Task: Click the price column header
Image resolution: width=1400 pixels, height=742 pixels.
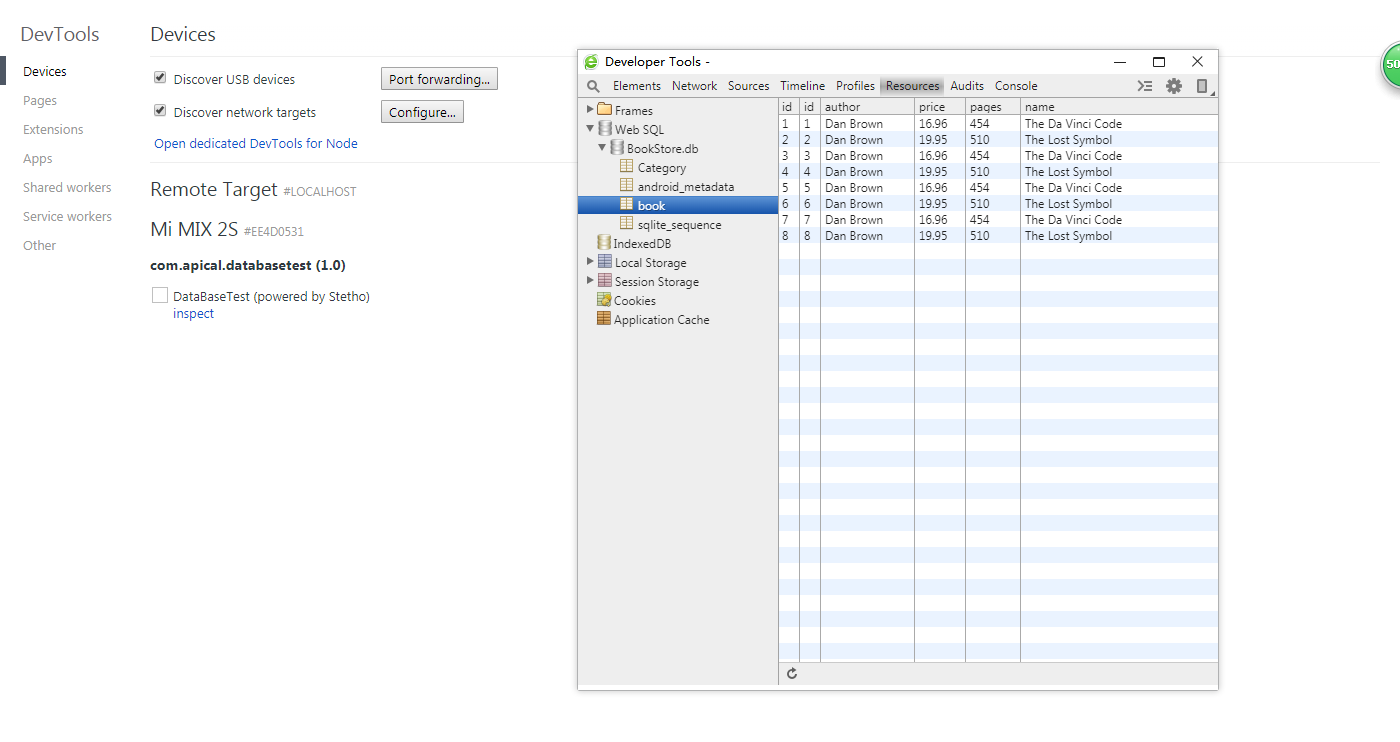Action: click(x=940, y=107)
